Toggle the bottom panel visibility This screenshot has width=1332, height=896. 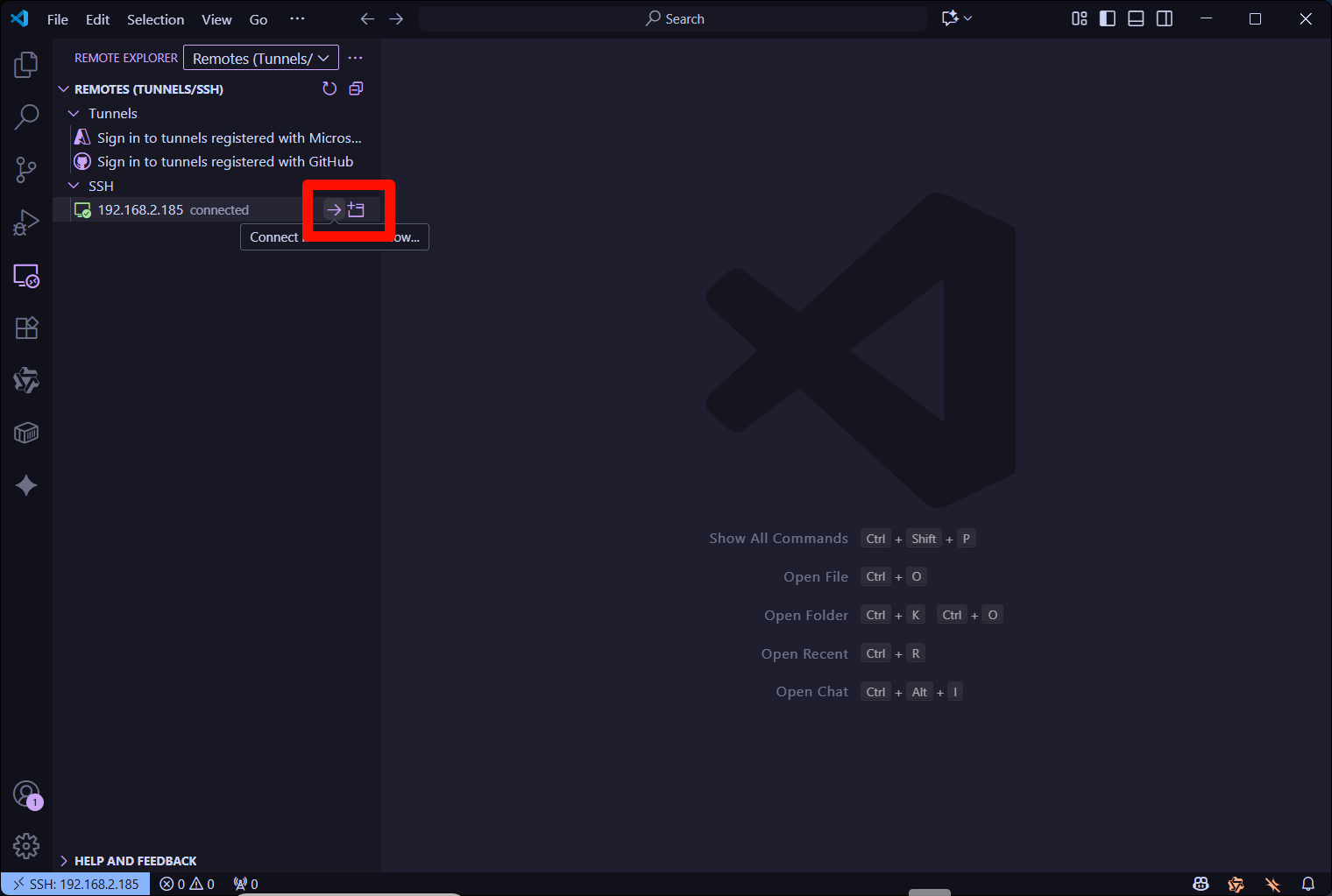[x=1136, y=18]
